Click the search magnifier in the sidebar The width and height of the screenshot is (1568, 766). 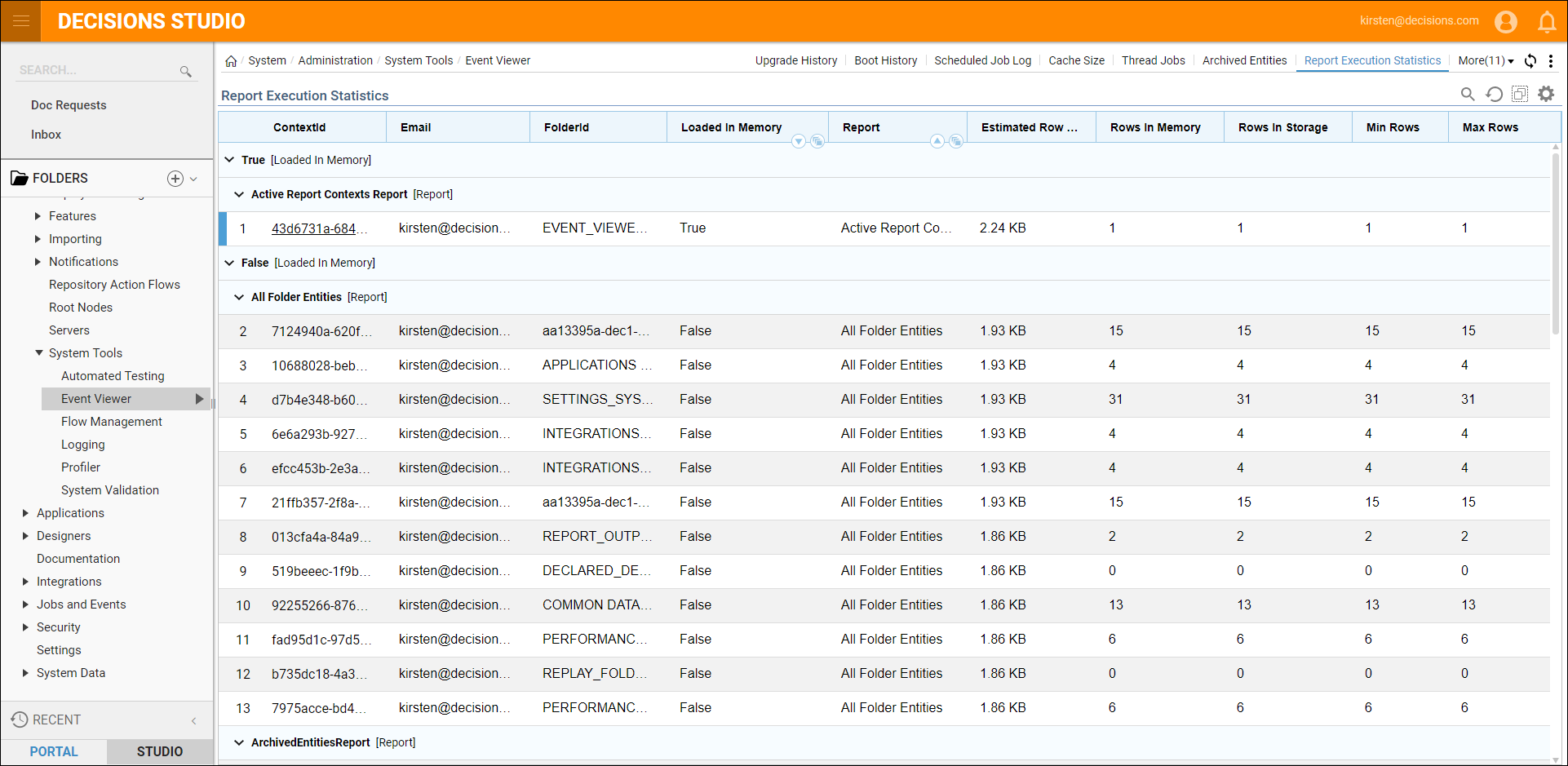coord(186,72)
